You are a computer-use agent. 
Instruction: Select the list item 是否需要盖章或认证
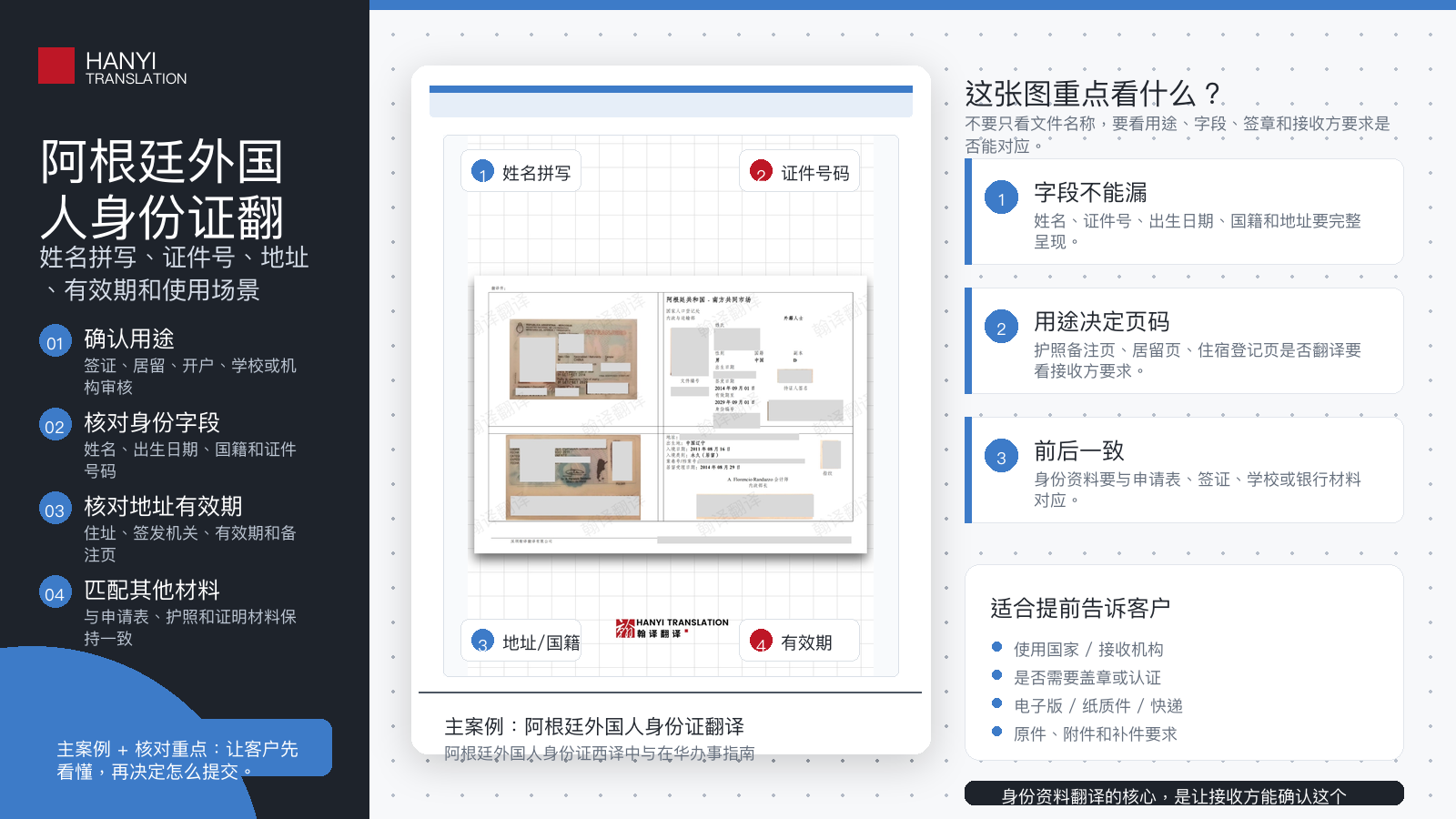pos(1087,677)
